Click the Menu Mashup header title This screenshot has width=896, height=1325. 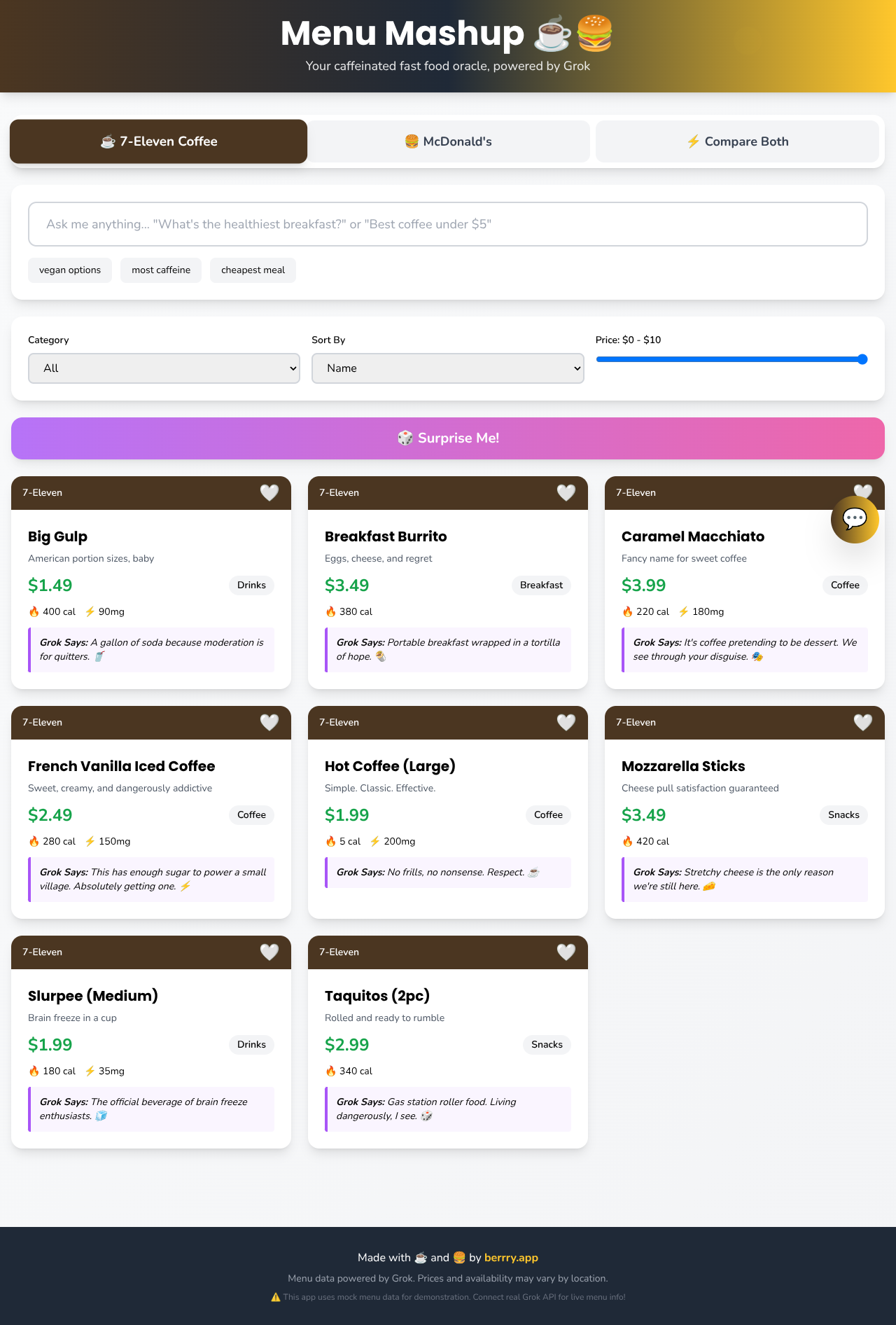click(402, 33)
